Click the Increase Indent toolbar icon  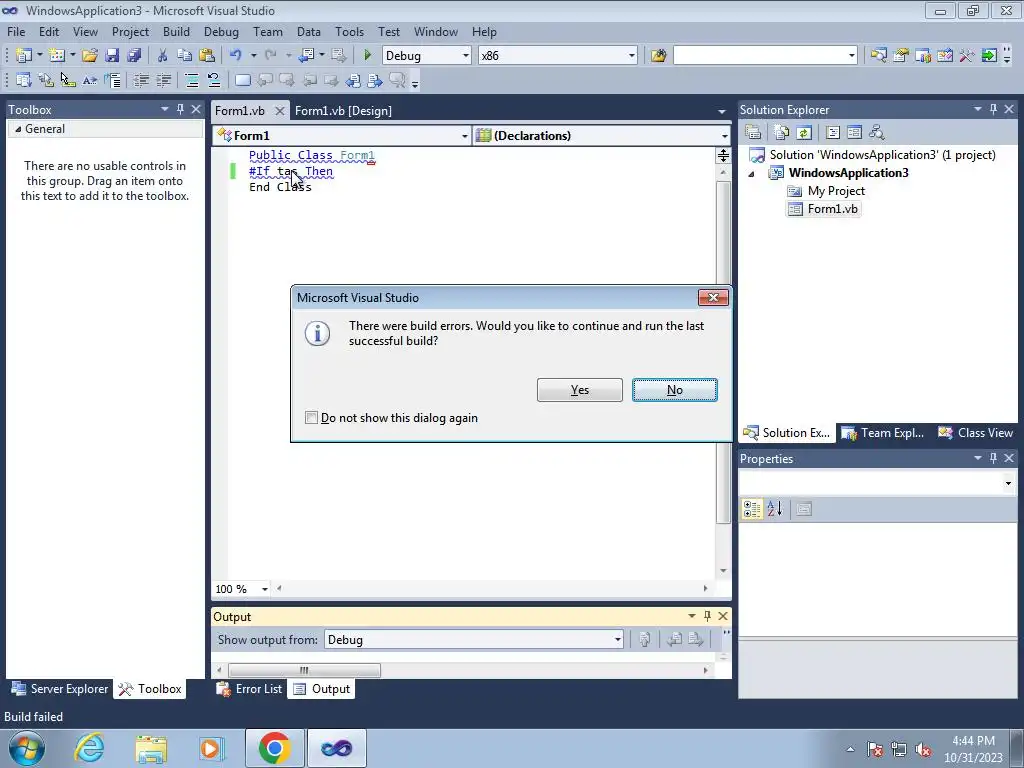click(163, 80)
